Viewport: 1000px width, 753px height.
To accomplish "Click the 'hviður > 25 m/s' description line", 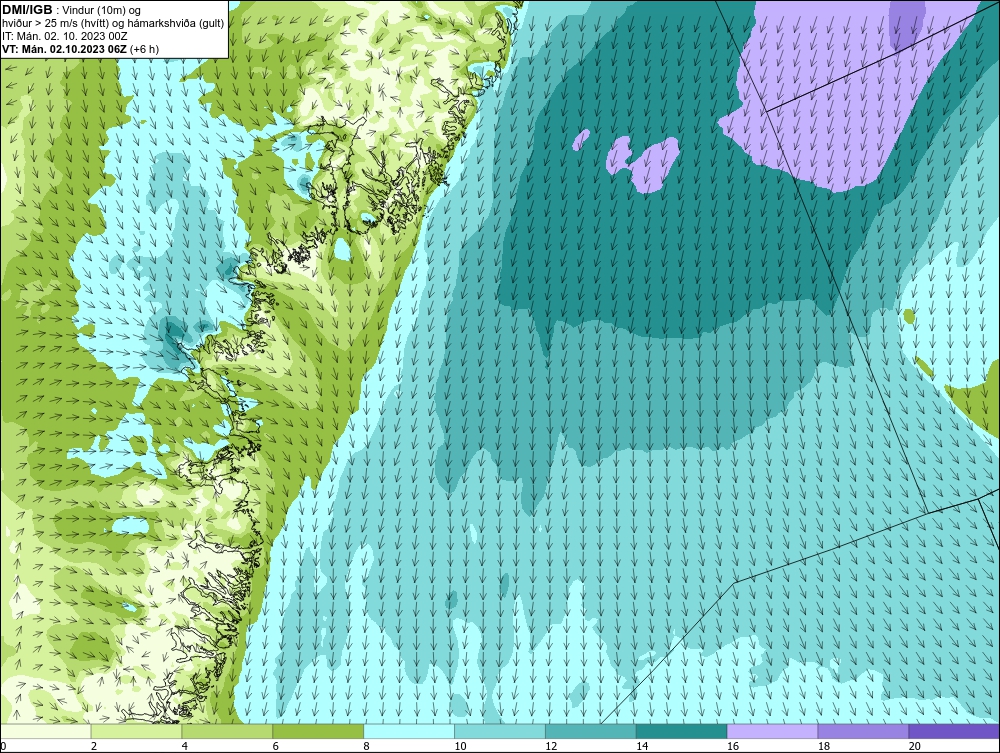I will point(113,24).
